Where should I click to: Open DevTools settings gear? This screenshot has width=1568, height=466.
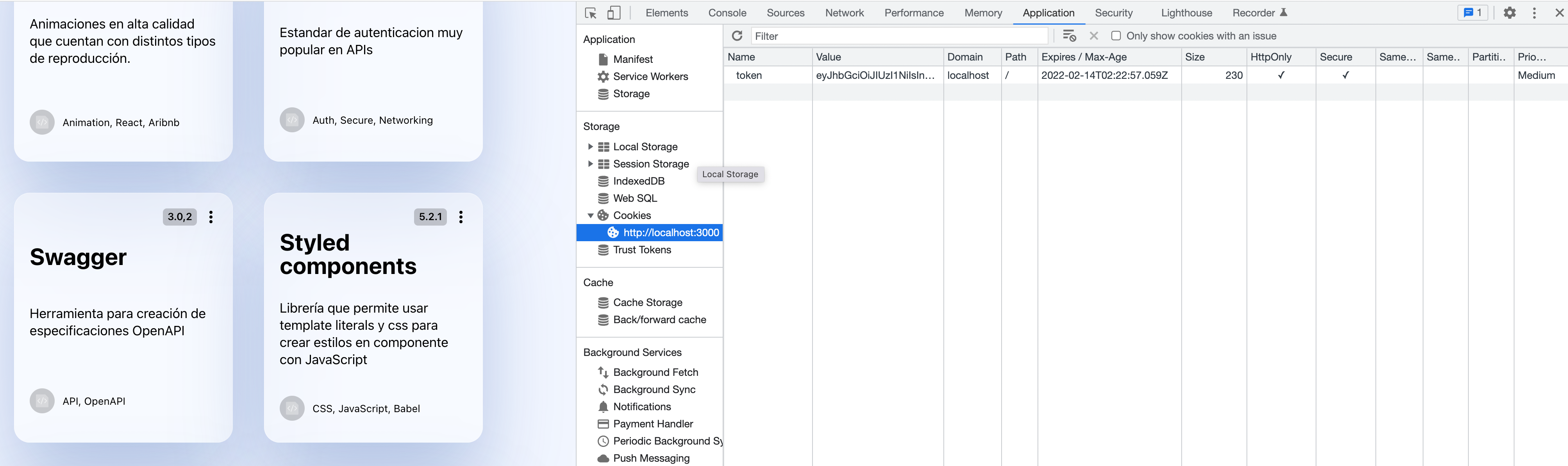(x=1509, y=13)
